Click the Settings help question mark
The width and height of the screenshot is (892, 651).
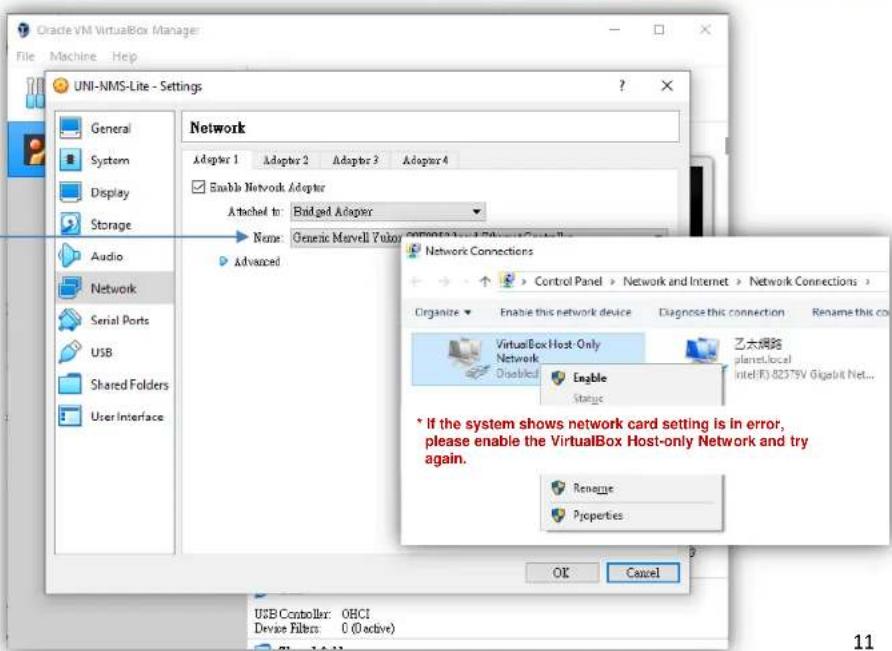click(622, 86)
